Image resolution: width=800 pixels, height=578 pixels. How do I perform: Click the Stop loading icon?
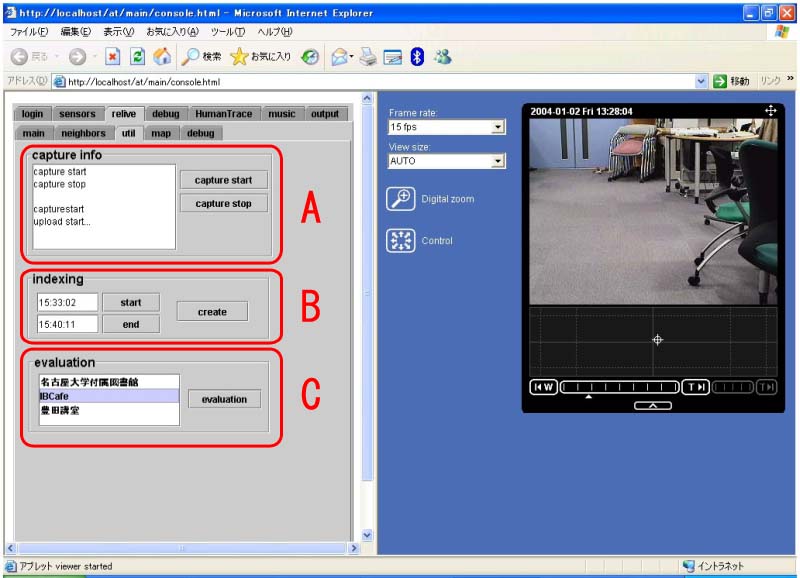(112, 57)
